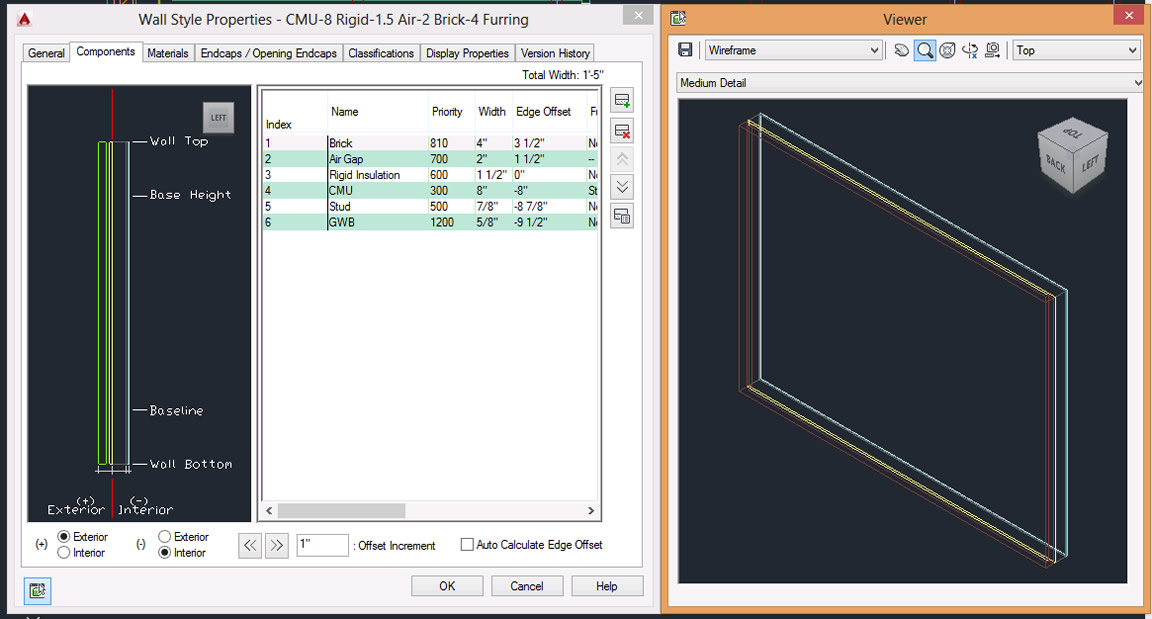
Task: Select the Orbit tool in Viewer
Action: [948, 50]
